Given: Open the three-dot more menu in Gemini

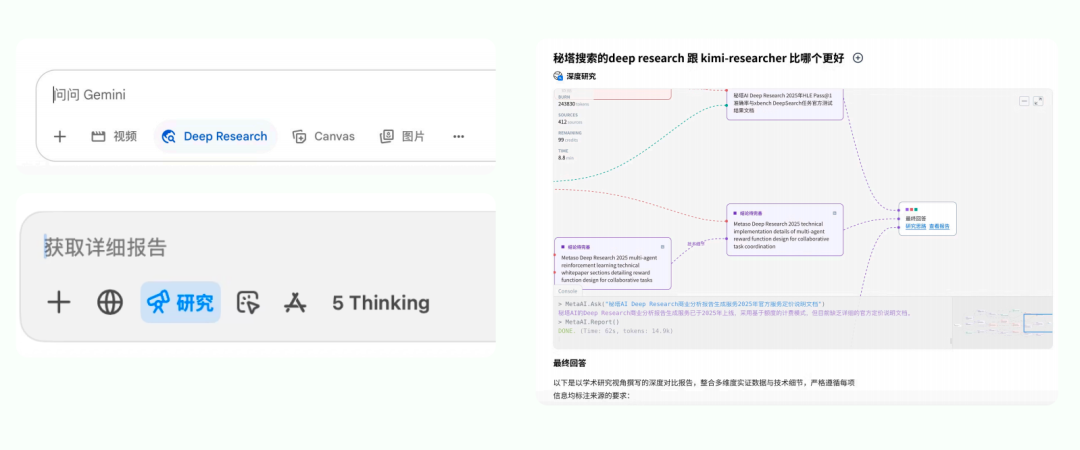Looking at the screenshot, I should (459, 136).
